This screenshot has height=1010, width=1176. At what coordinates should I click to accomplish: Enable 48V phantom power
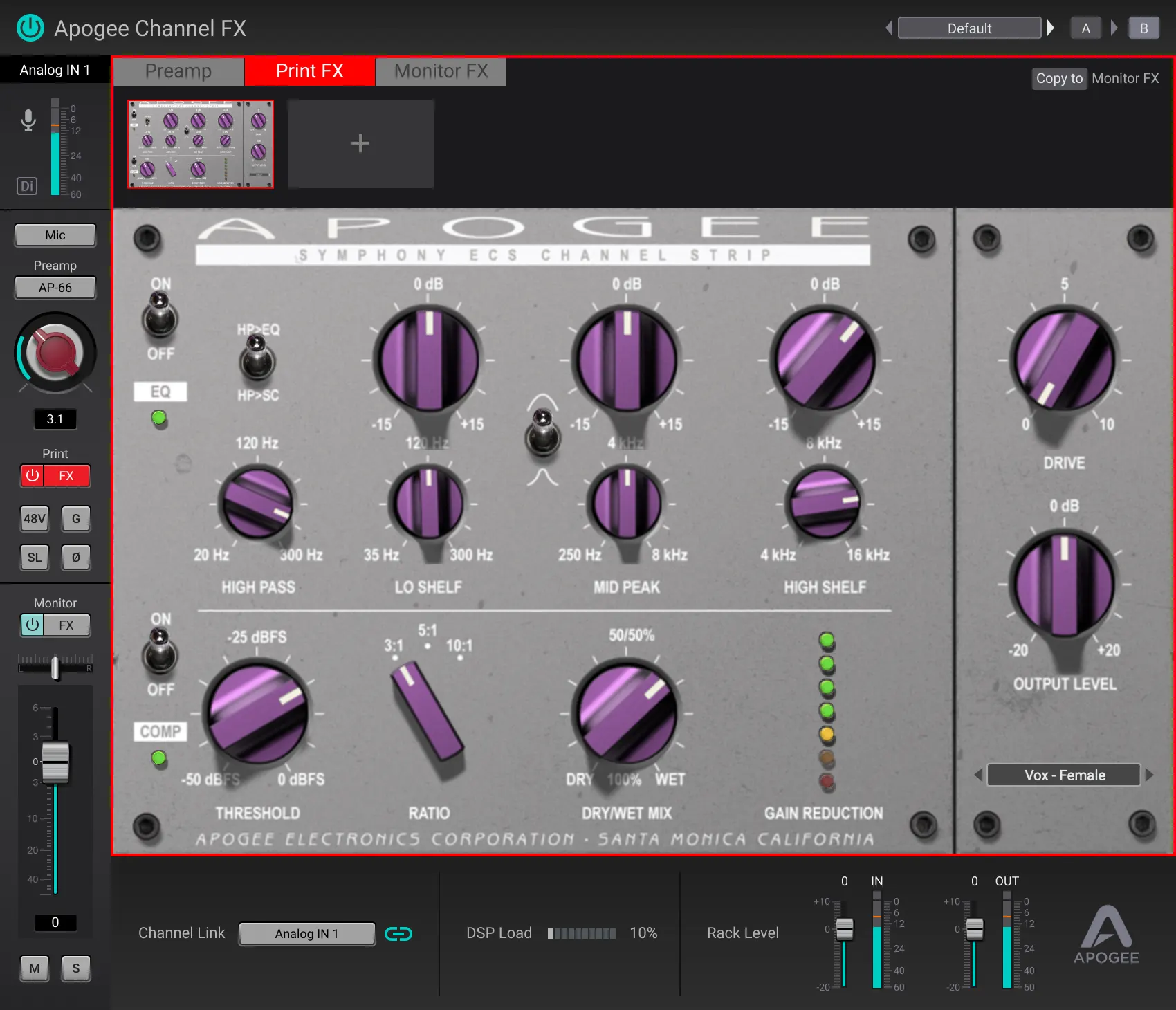click(x=35, y=519)
